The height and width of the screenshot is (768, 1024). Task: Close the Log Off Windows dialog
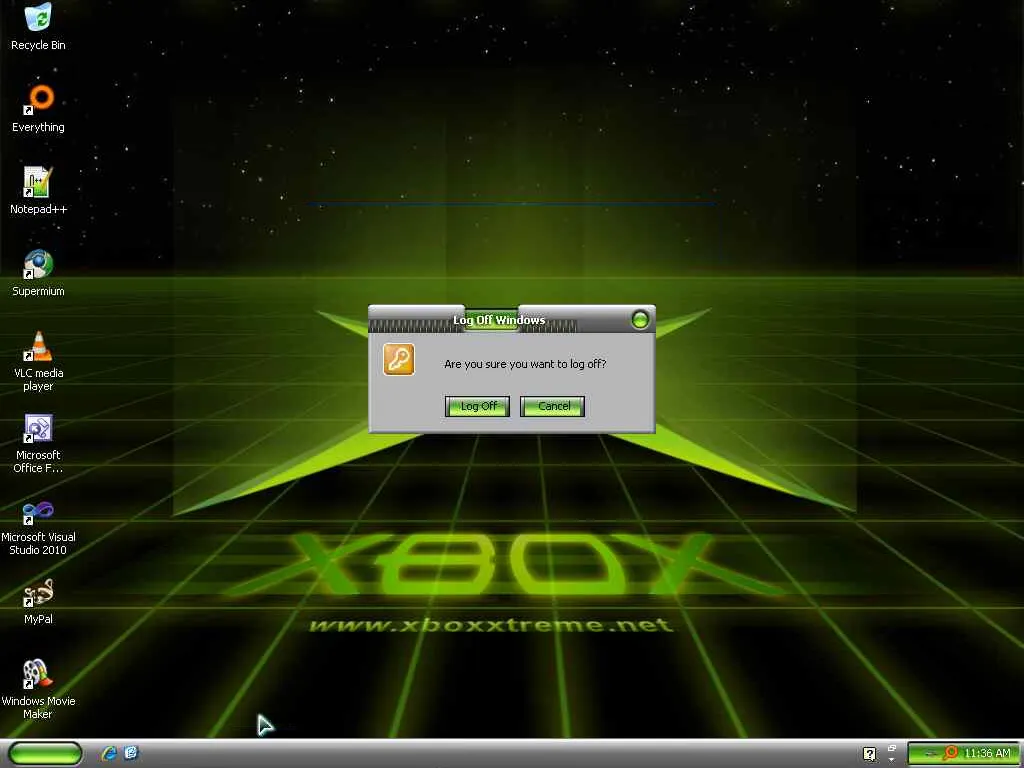coord(640,319)
